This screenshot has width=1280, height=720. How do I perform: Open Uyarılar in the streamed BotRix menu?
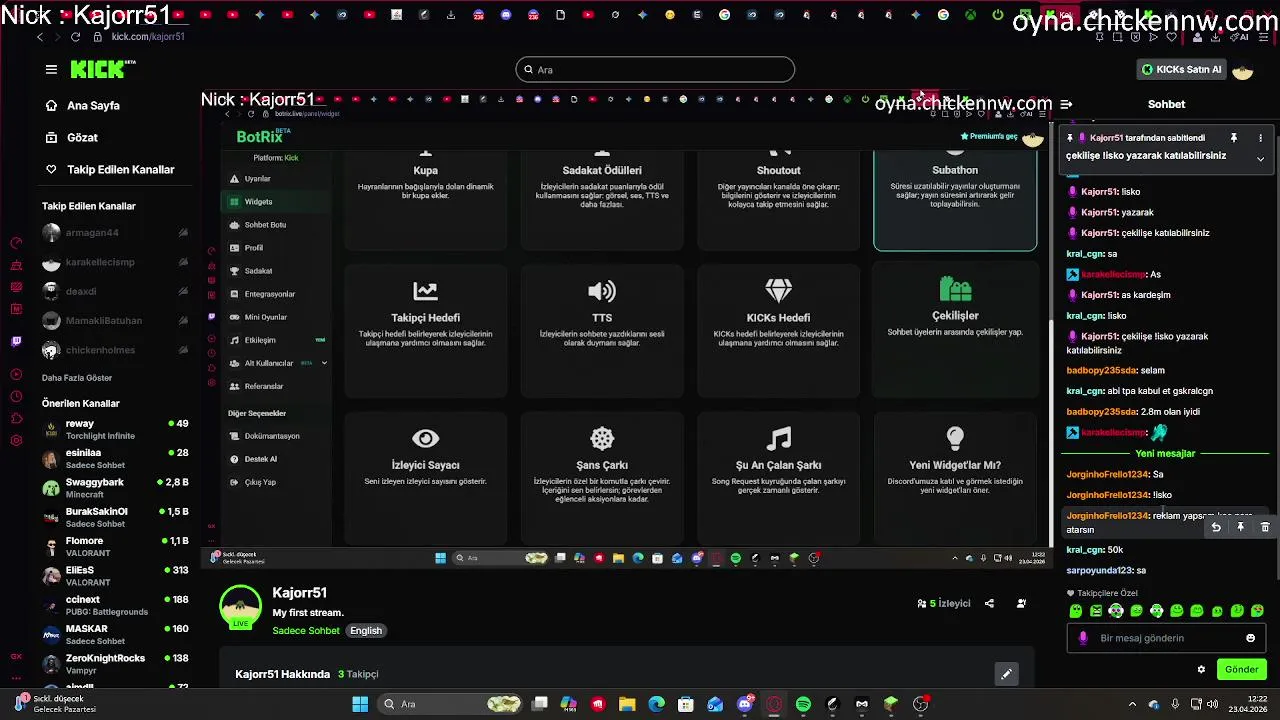pyautogui.click(x=257, y=179)
